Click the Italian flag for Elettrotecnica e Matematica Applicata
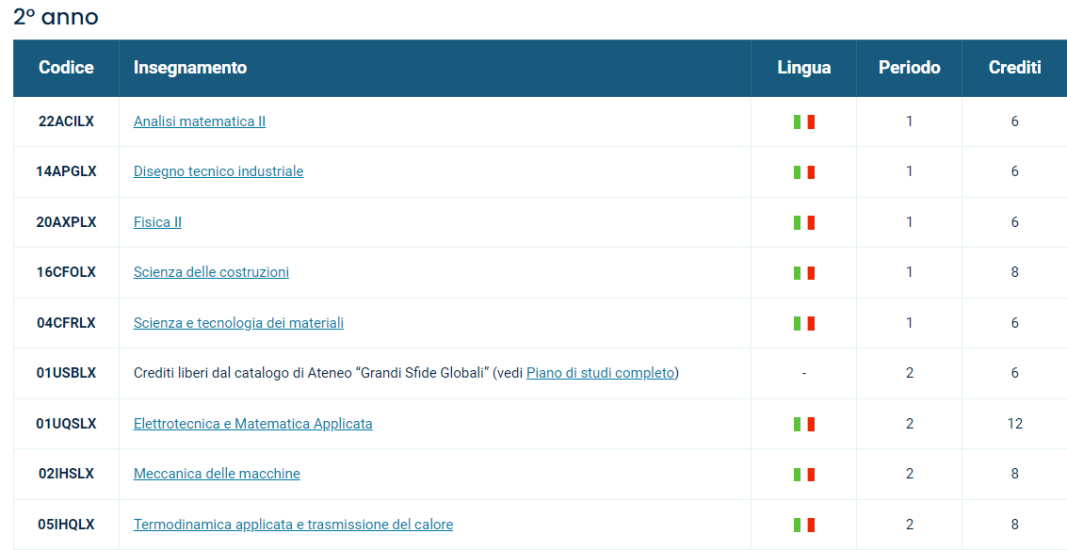This screenshot has height=550, width=1067. click(804, 424)
